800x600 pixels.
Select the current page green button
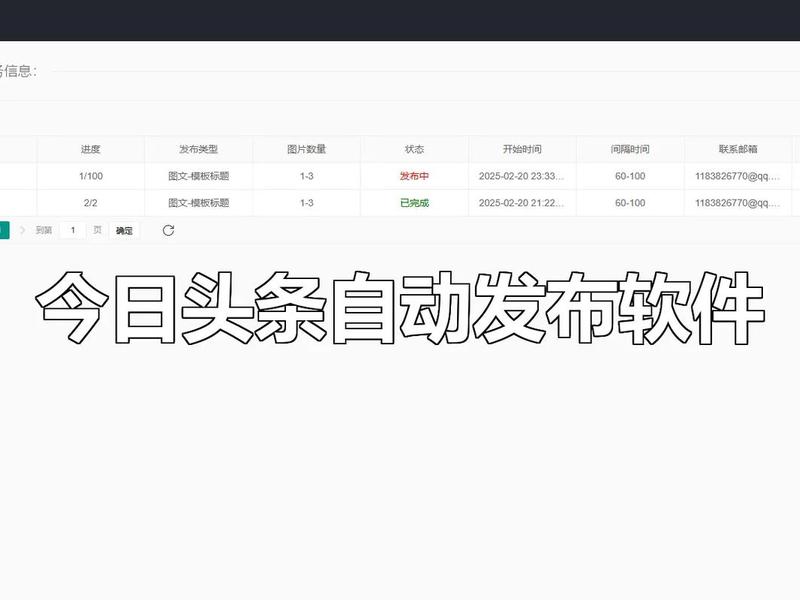coord(4,230)
